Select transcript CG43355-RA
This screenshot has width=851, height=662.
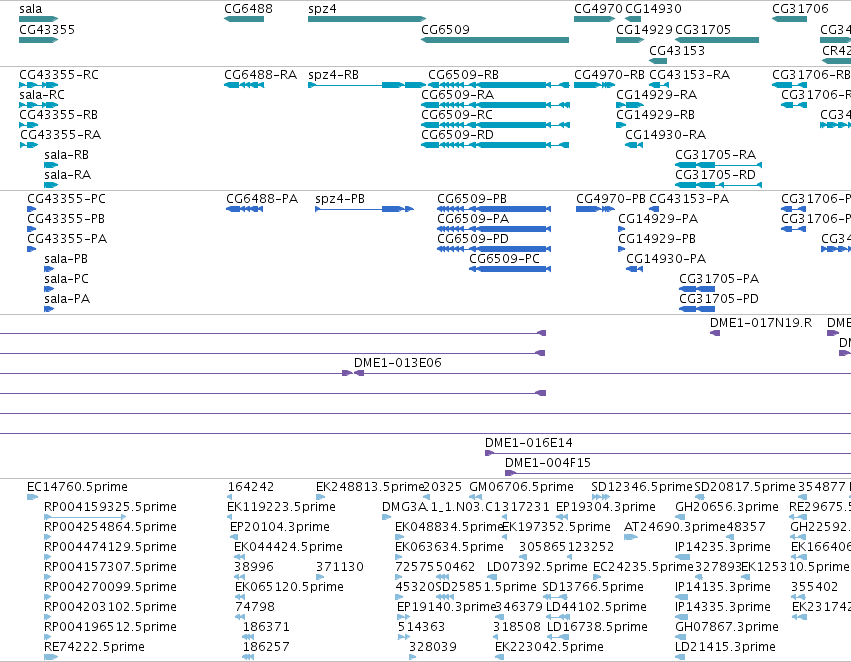(x=29, y=145)
